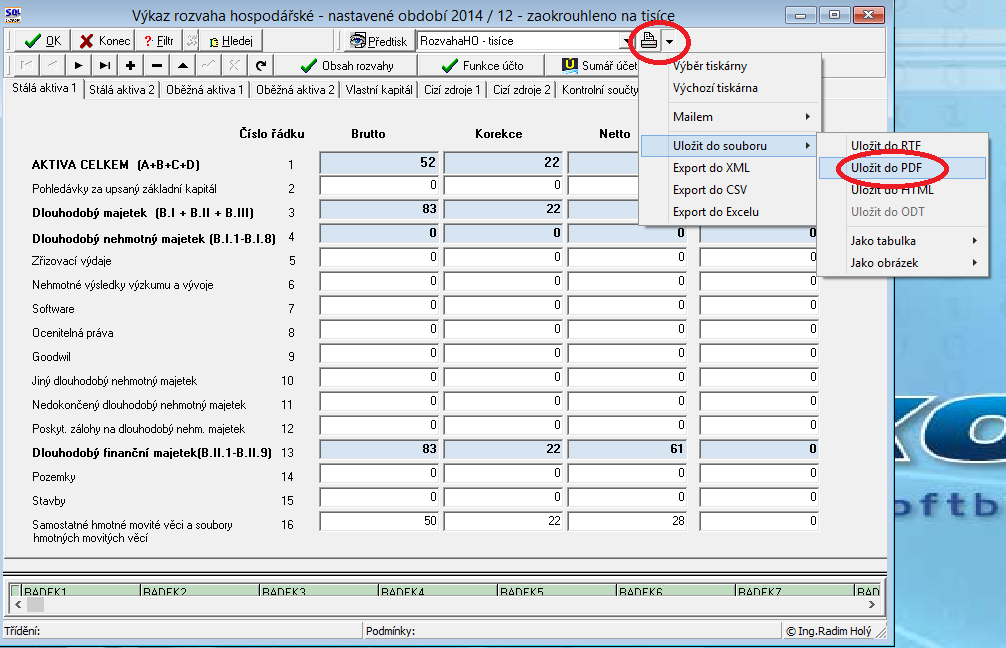Click the Konec button

click(x=104, y=41)
